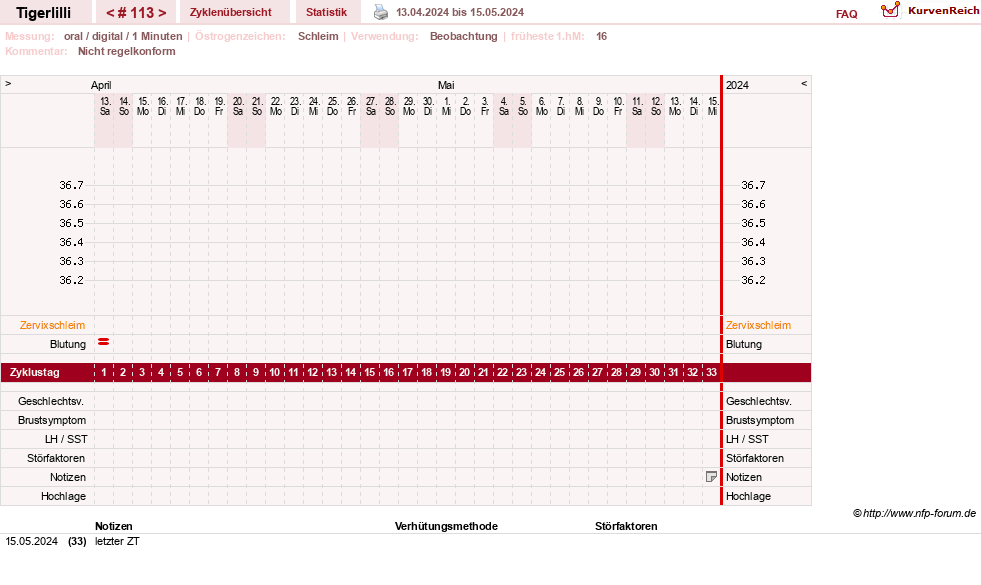
Task: Go to previous cycle with '<' before #113
Action: click(110, 13)
